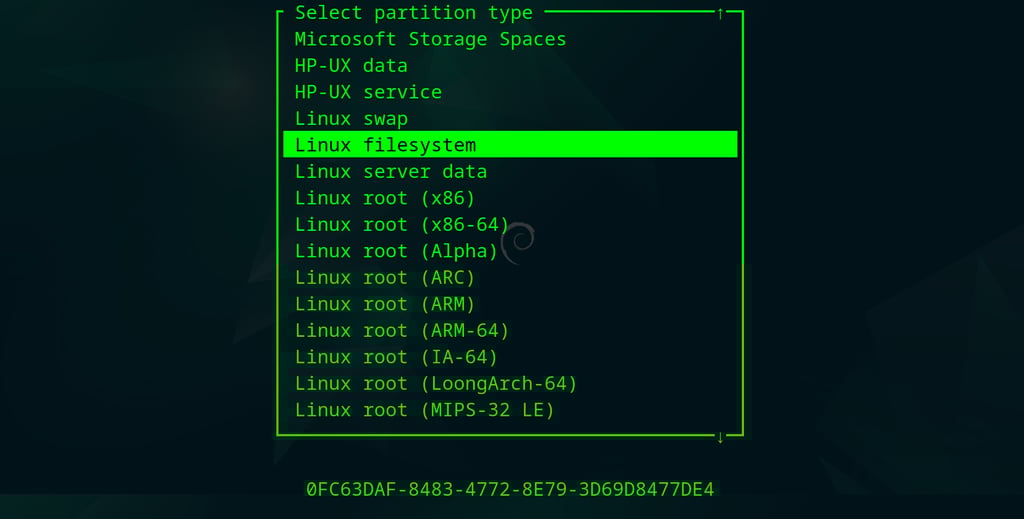The height and width of the screenshot is (519, 1024).
Task: Choose Linux server data type
Action: point(391,172)
